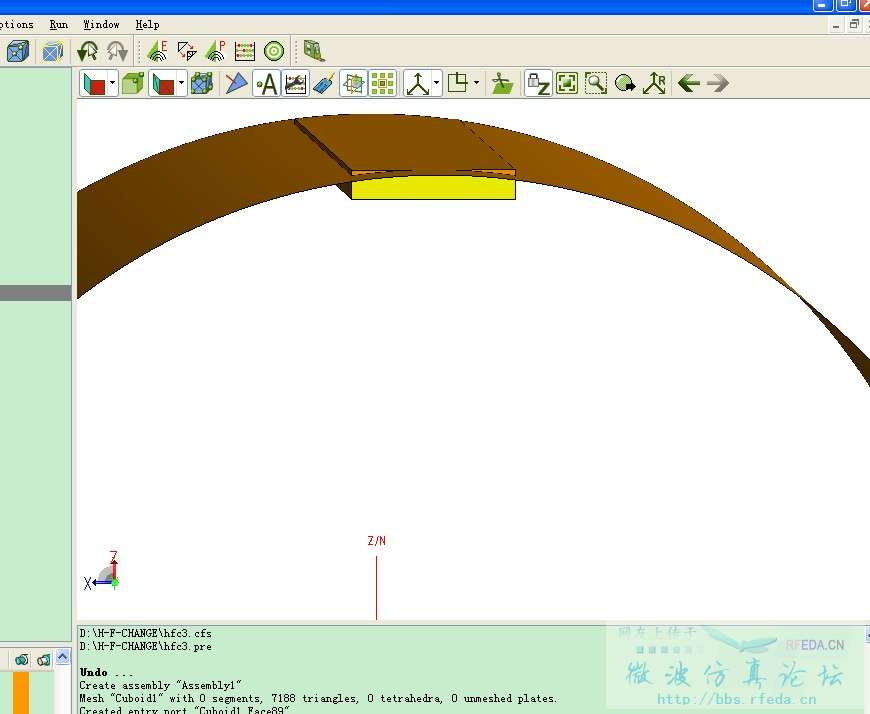
Task: Toggle the intersecting workplanes display icon
Action: pos(353,84)
